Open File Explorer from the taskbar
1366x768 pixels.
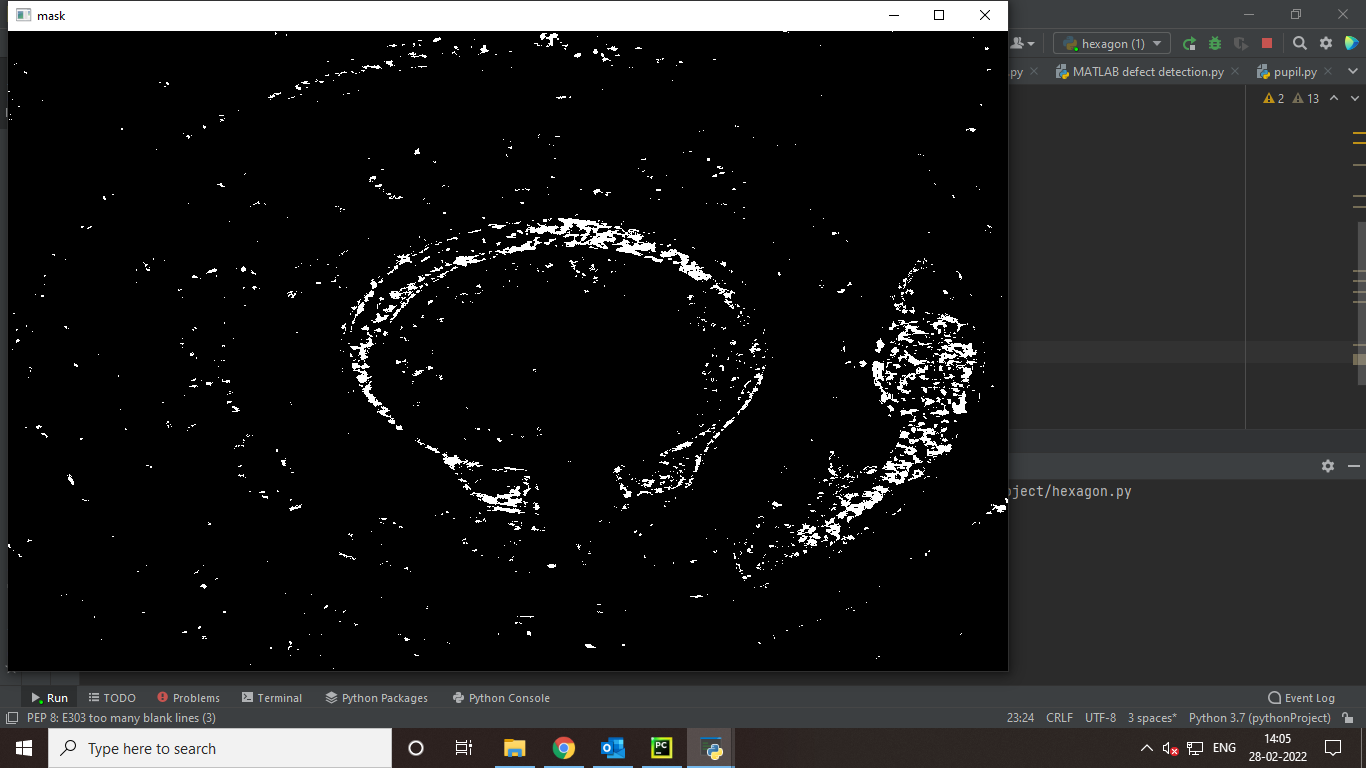pos(514,748)
